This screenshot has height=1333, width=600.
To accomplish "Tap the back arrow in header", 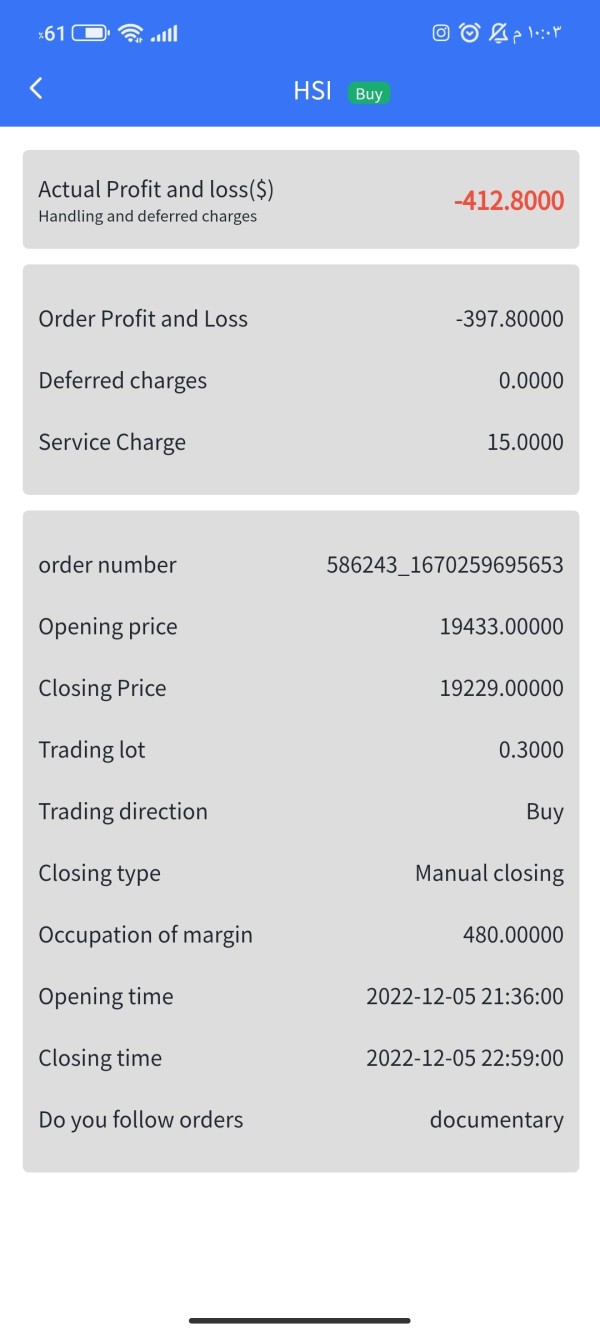I will coord(36,89).
